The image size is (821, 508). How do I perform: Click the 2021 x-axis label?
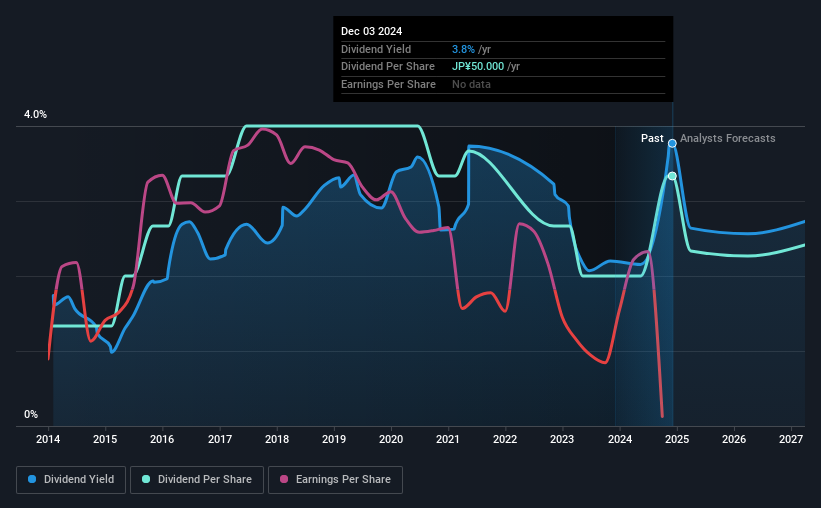[448, 439]
